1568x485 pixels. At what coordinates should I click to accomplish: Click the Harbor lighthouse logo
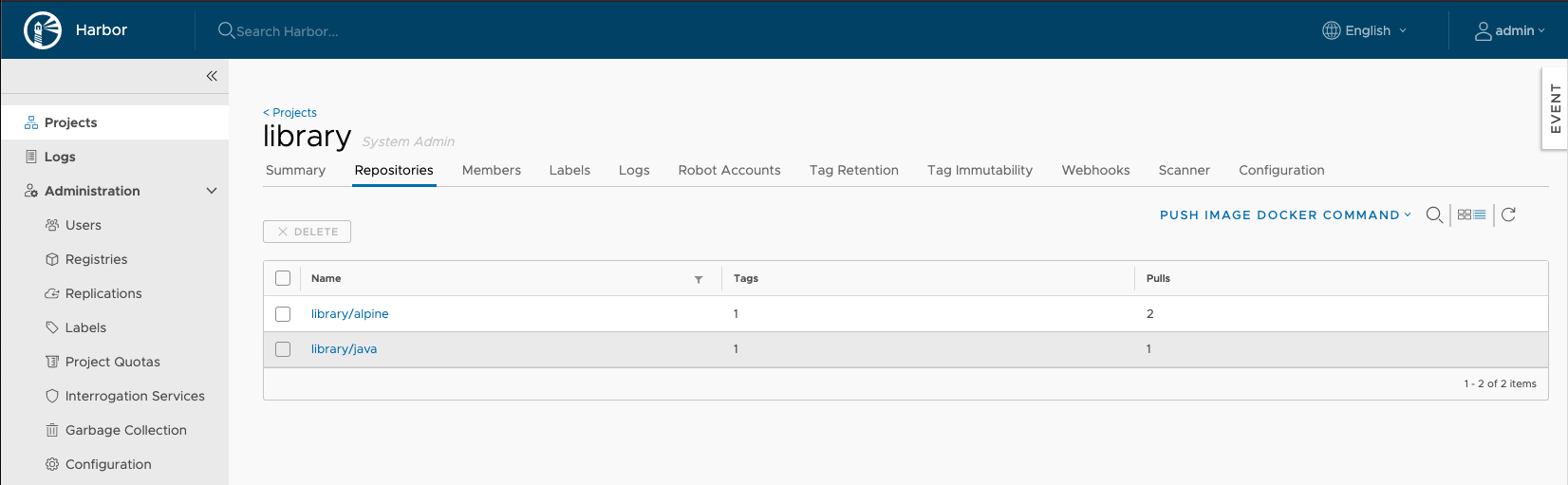[43, 30]
